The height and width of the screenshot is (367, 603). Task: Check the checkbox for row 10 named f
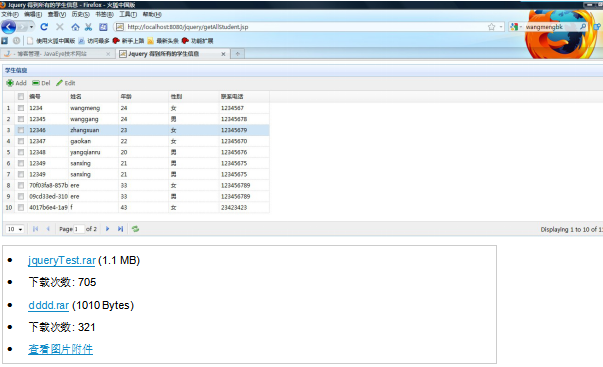pyautogui.click(x=21, y=207)
